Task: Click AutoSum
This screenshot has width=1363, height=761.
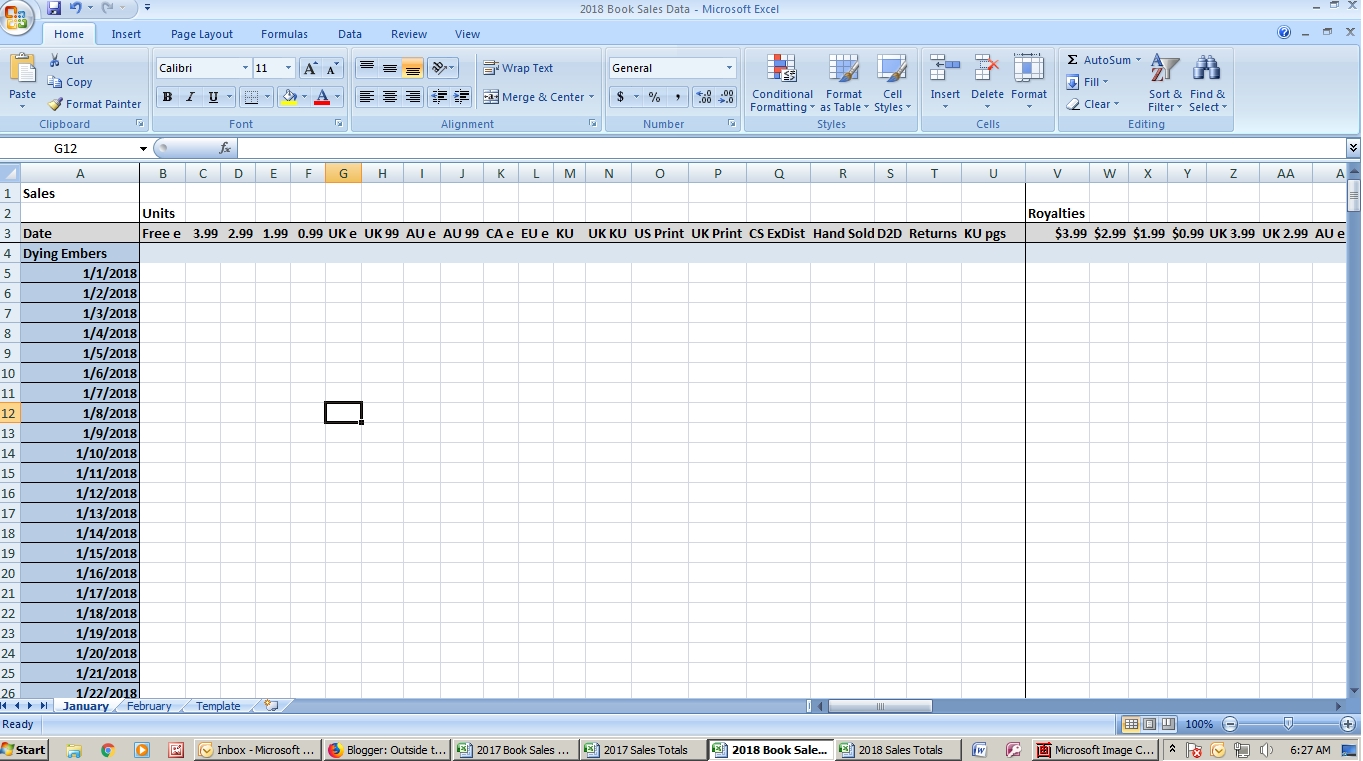Action: [1099, 60]
